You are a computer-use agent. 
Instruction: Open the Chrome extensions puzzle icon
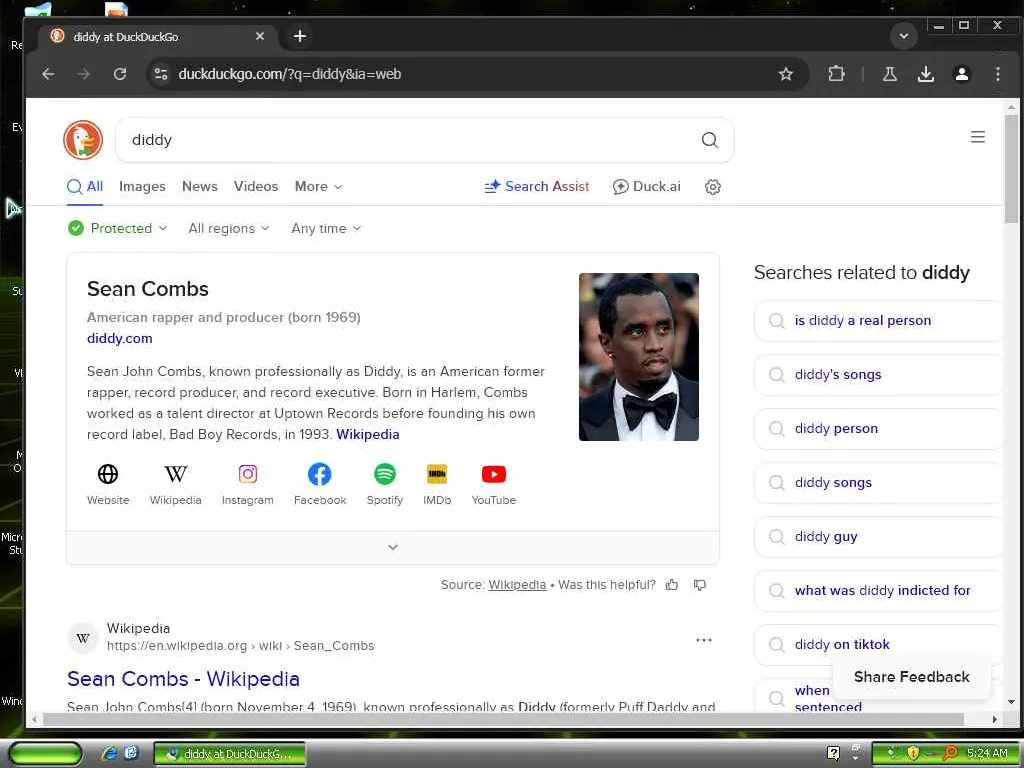point(836,74)
